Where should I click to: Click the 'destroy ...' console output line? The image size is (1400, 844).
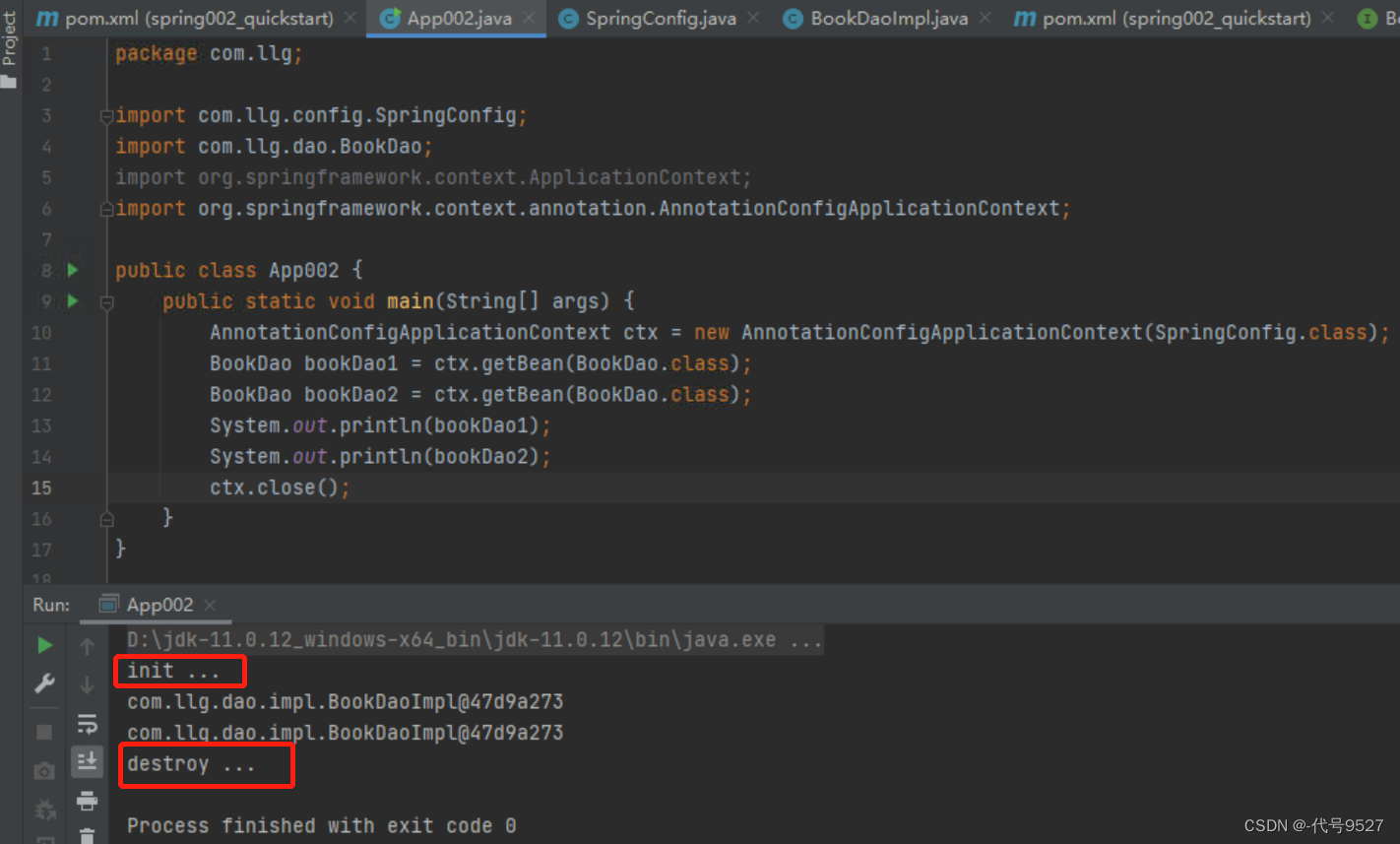191,764
